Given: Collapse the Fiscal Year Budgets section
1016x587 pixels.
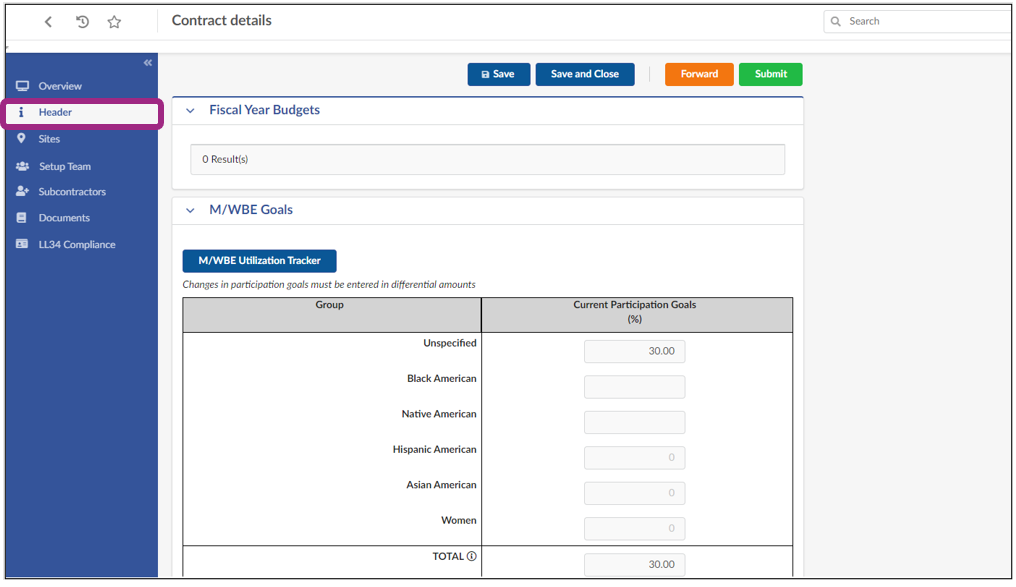Looking at the screenshot, I should 190,111.
